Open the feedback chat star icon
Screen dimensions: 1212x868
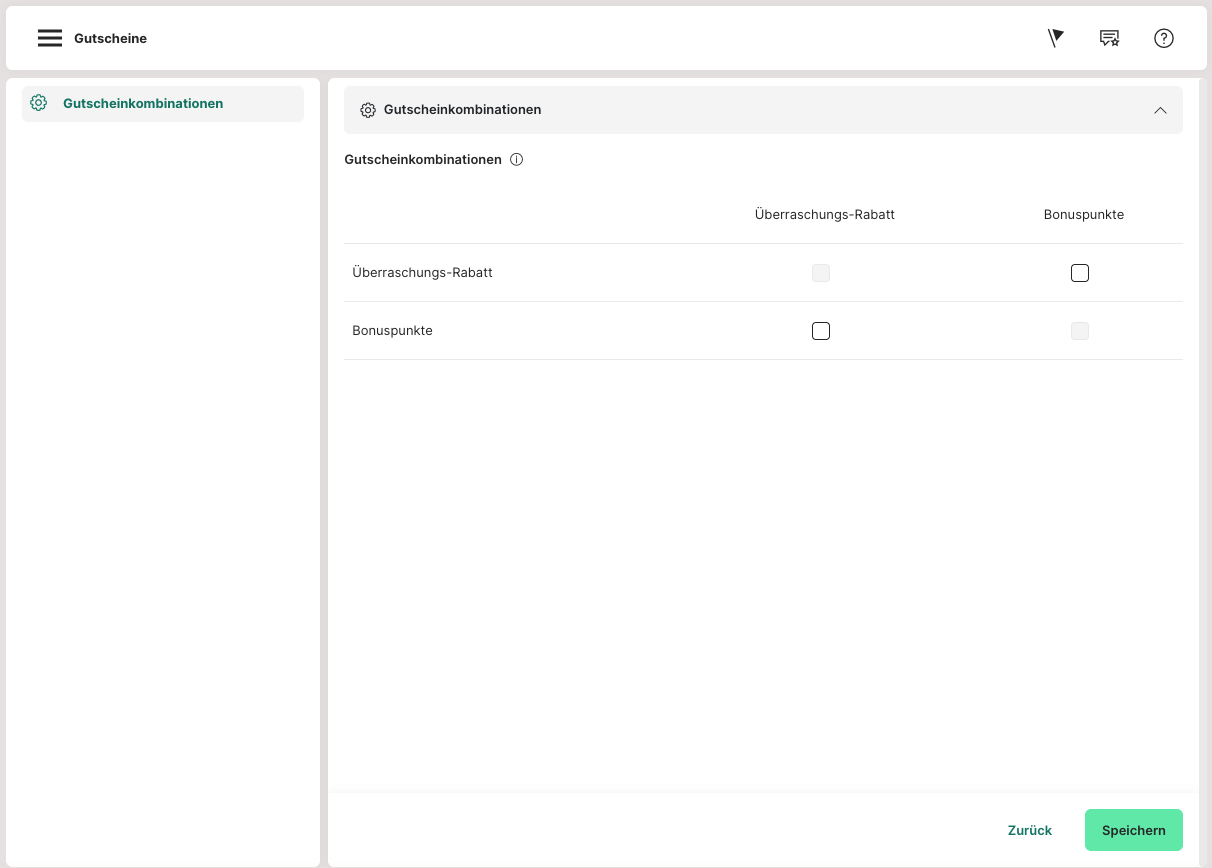[1109, 38]
